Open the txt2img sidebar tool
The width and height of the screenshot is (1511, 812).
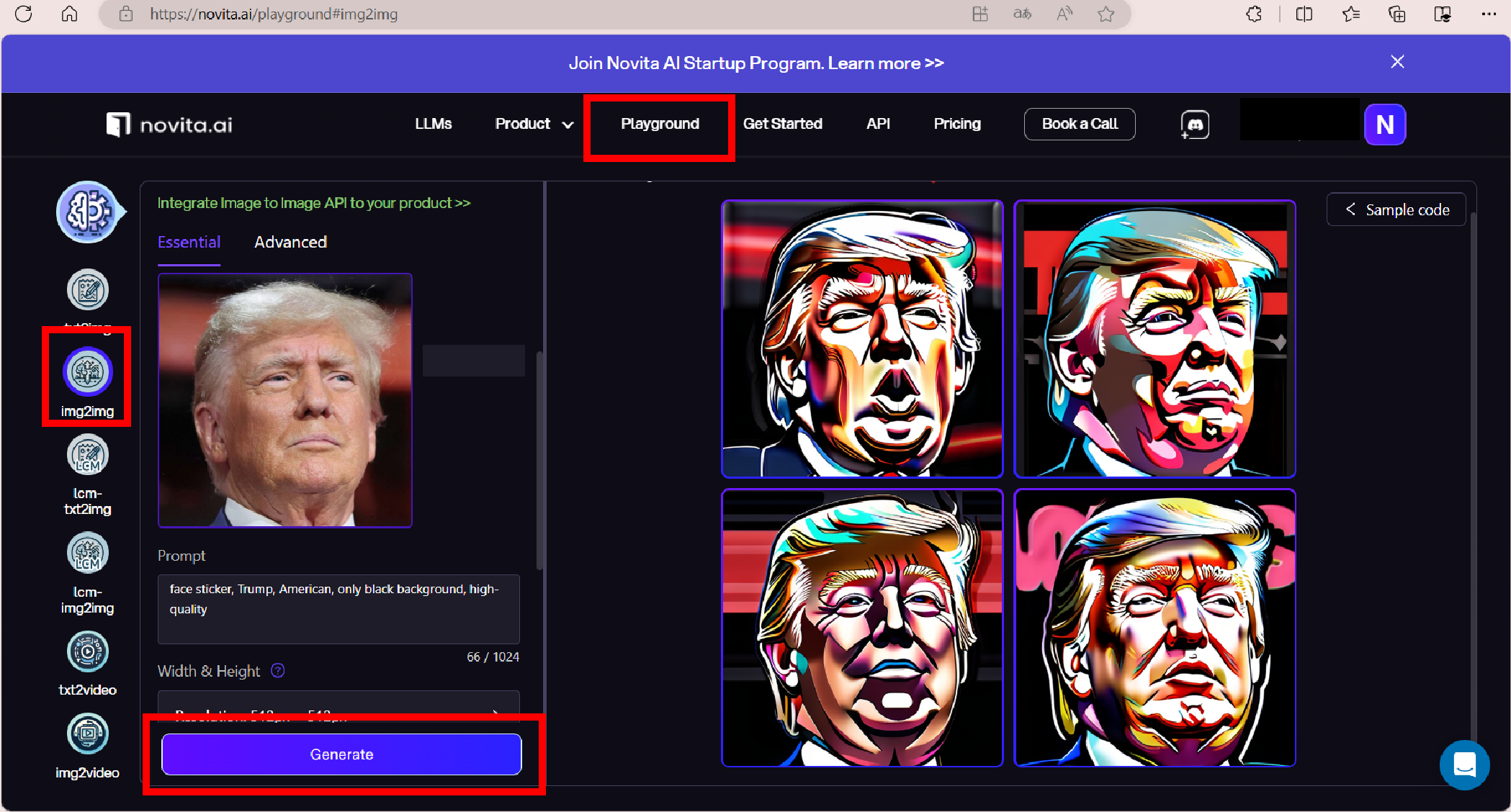[87, 290]
